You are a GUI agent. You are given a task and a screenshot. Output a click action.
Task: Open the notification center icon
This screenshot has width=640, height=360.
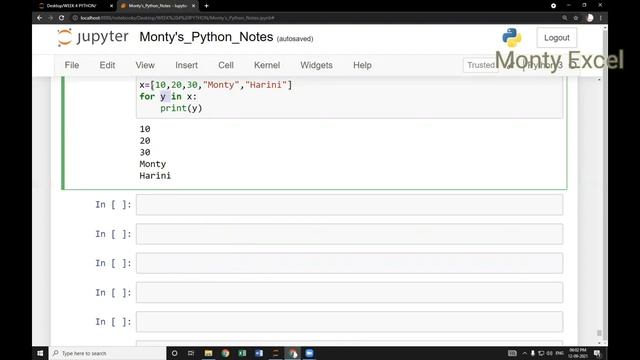tap(597, 353)
